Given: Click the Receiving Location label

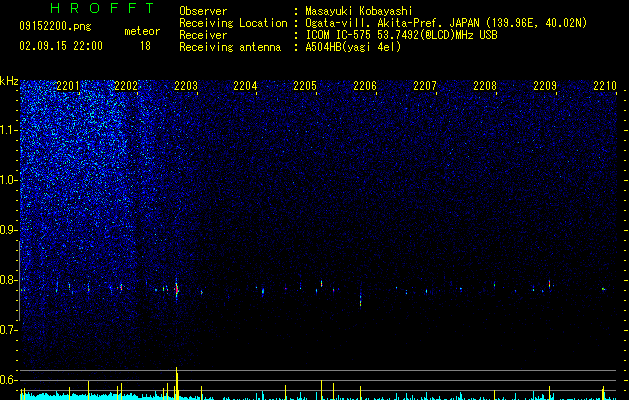Looking at the screenshot, I should coord(233,23).
